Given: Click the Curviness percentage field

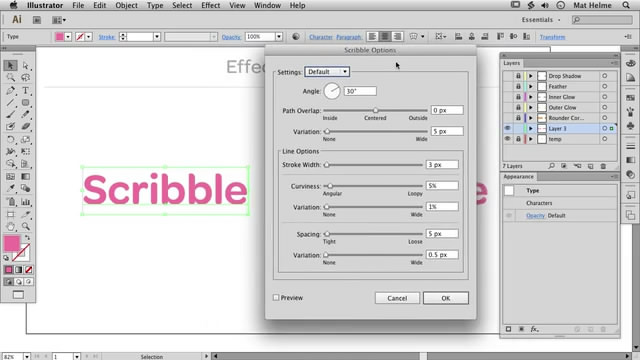Looking at the screenshot, I should (442, 186).
